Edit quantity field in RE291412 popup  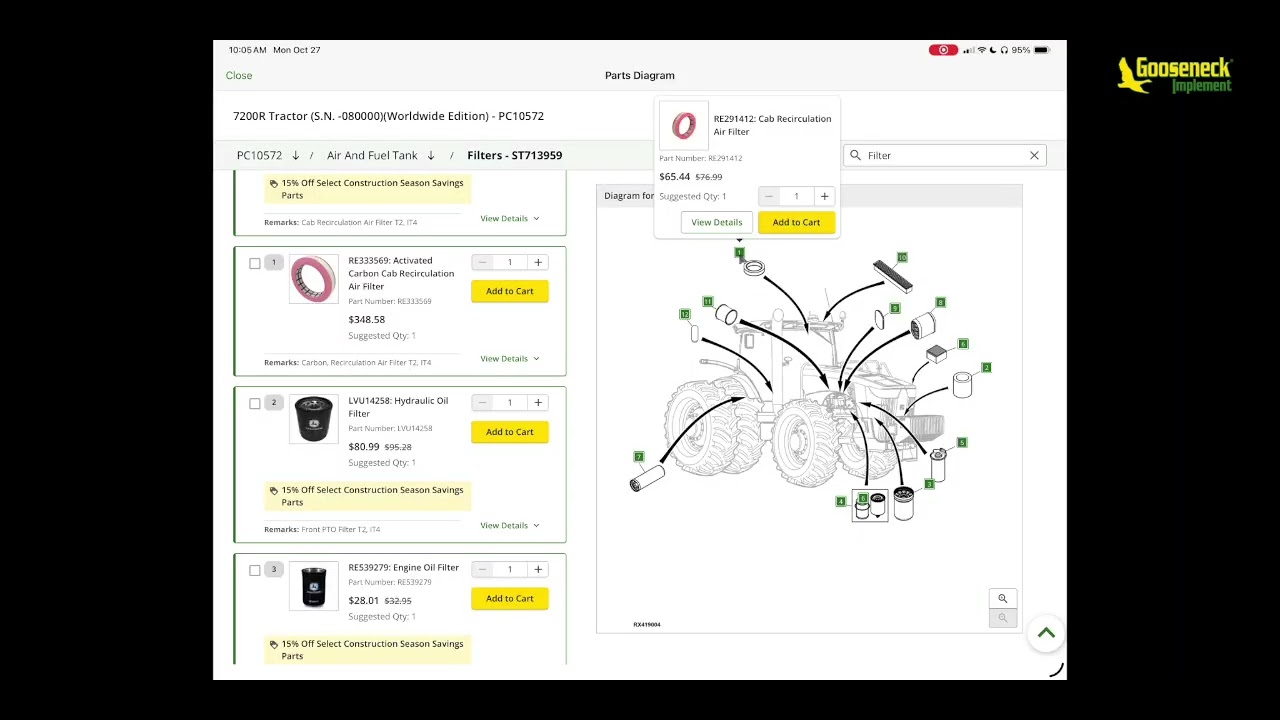click(796, 197)
